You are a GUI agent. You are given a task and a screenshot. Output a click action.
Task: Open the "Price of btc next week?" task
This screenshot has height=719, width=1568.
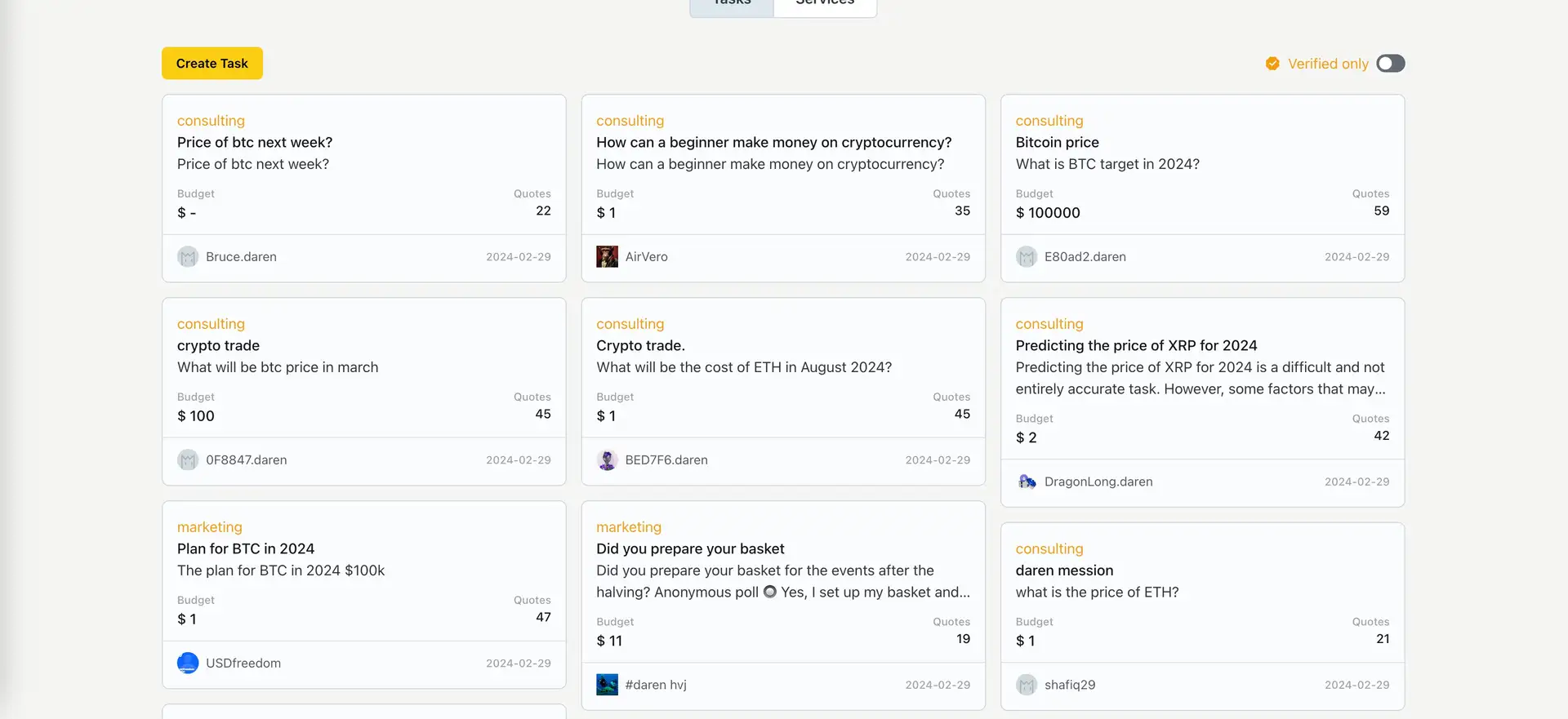point(255,143)
